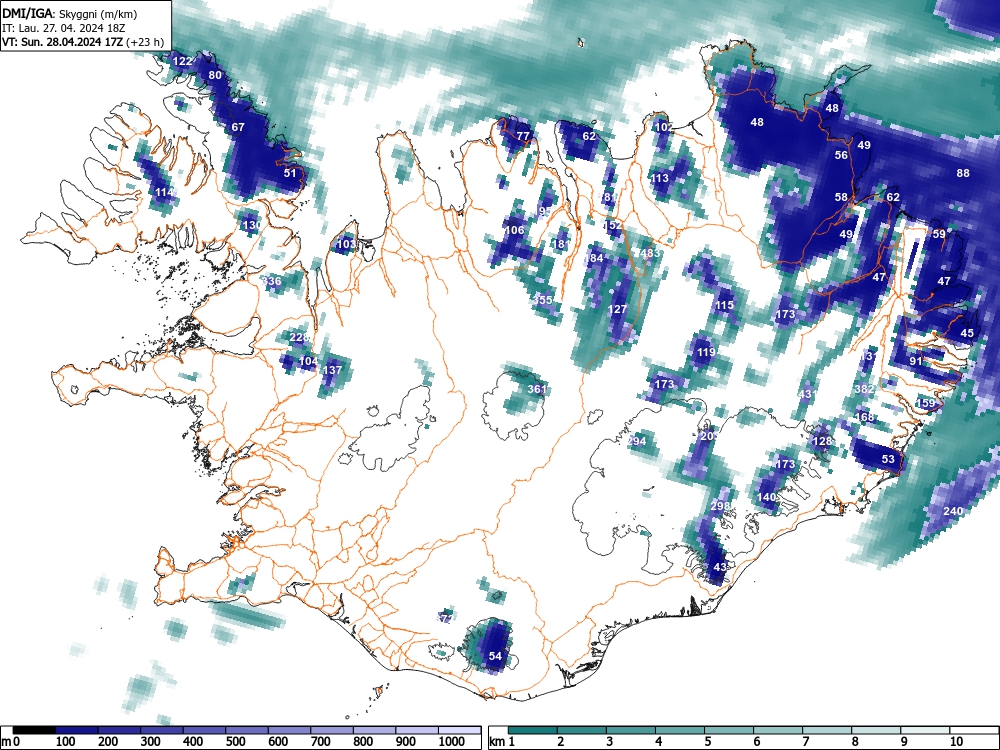1000x750 pixels.
Task: Click the legend label 1000
Action: pyautogui.click(x=452, y=742)
